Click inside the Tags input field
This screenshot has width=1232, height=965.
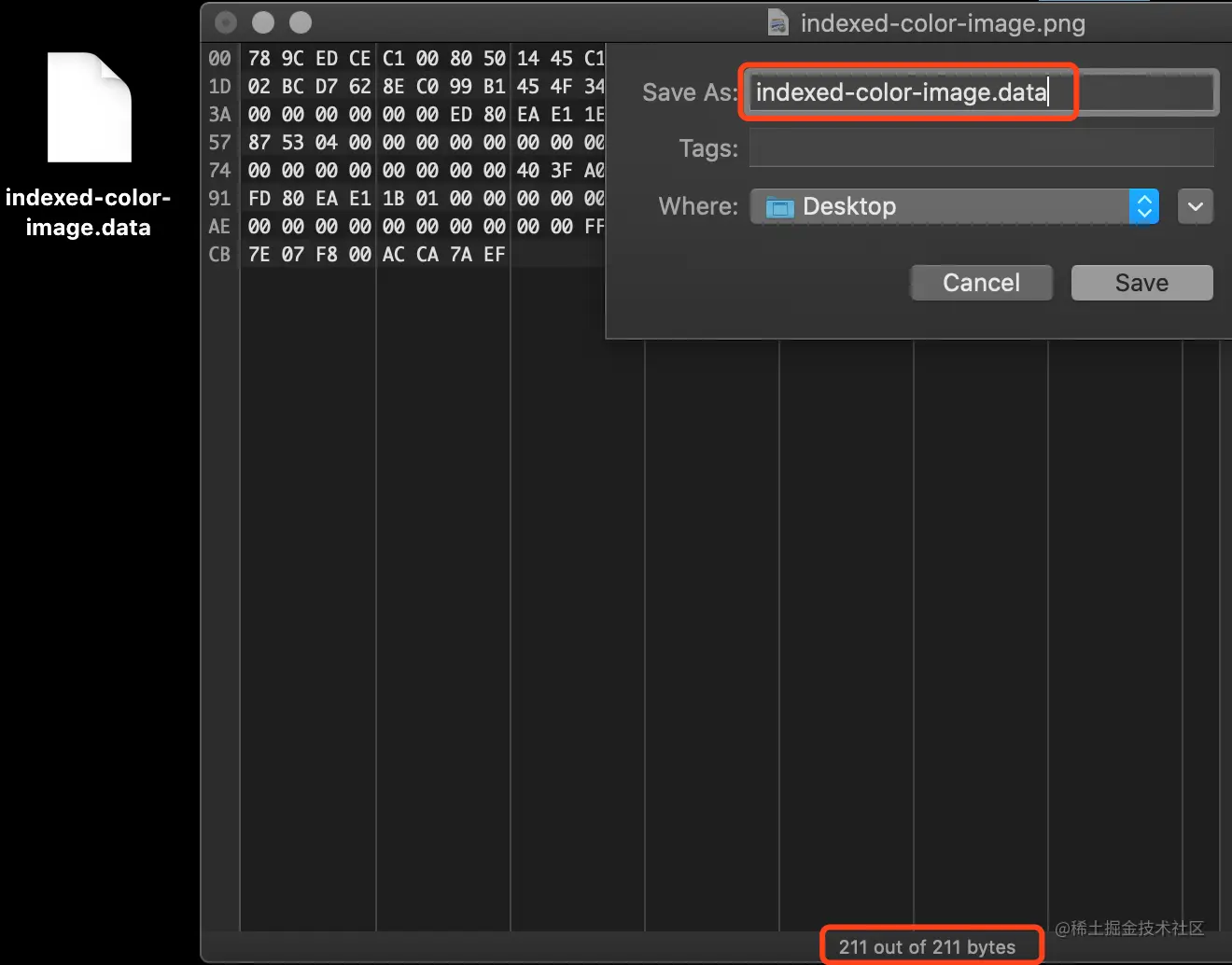981,147
